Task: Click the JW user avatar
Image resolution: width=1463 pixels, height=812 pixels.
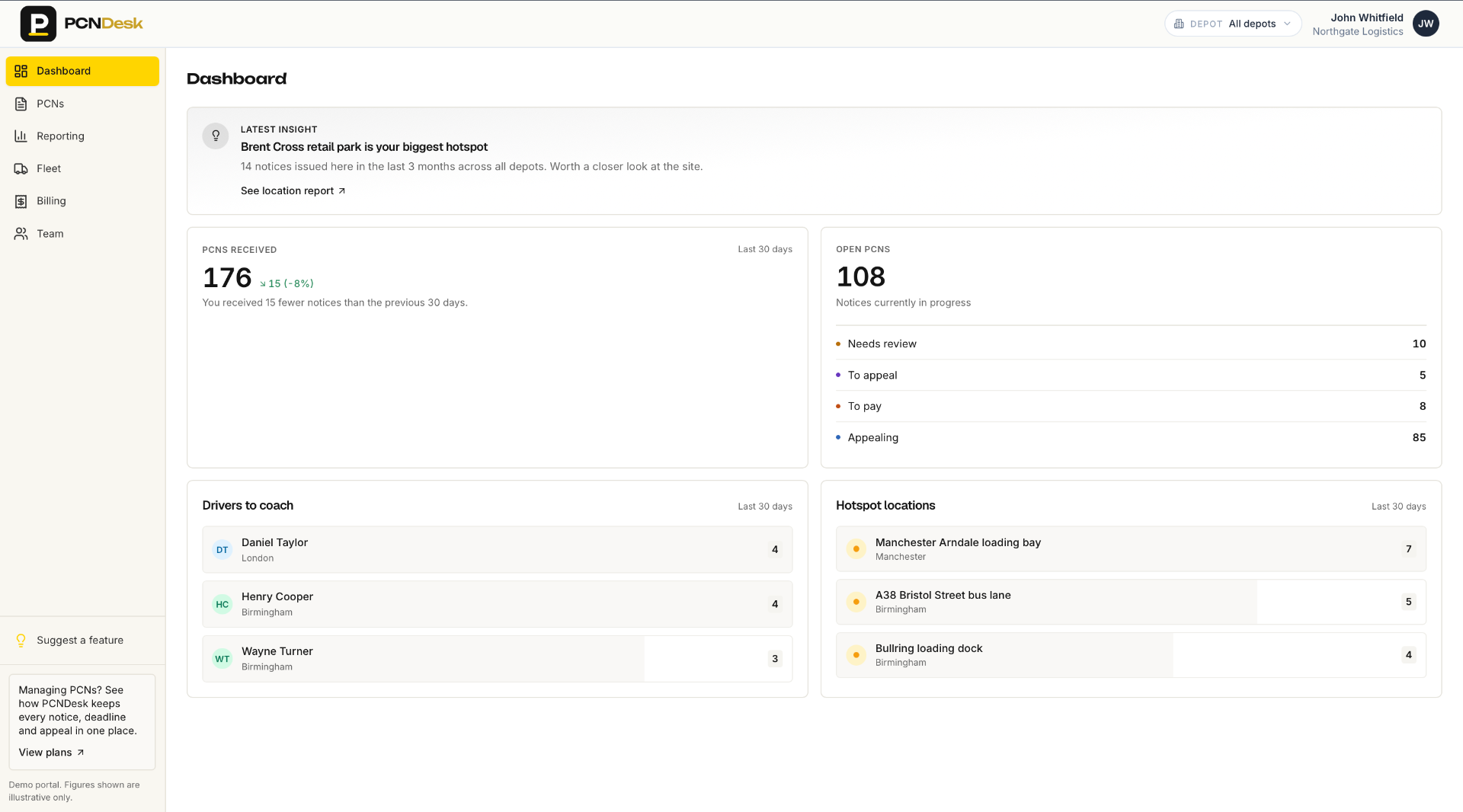Action: point(1426,24)
